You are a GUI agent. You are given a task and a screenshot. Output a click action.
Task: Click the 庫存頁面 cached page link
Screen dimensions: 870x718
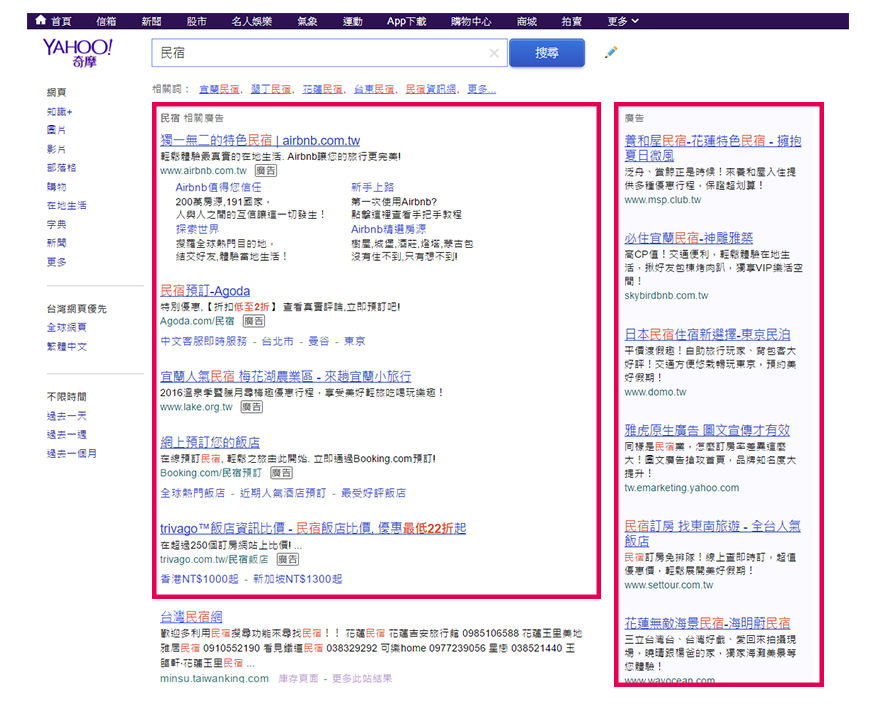coord(299,678)
